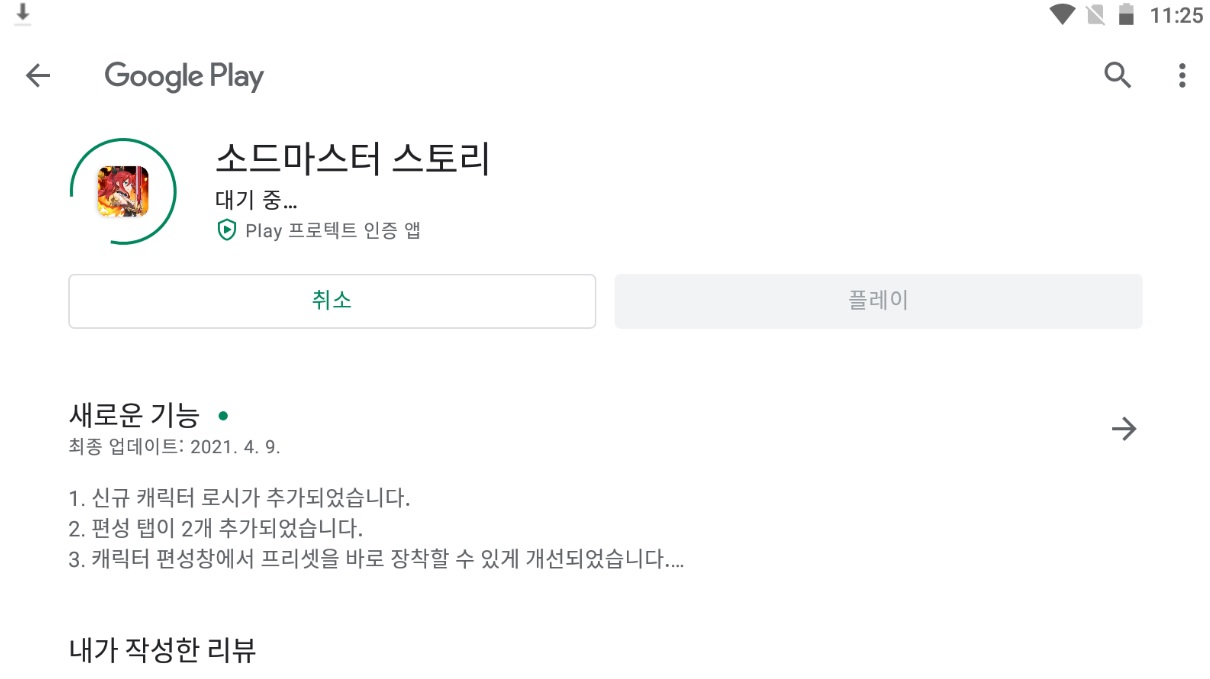The image size is (1210, 679).
Task: Tap the Play Protect shield icon
Action: click(x=227, y=230)
